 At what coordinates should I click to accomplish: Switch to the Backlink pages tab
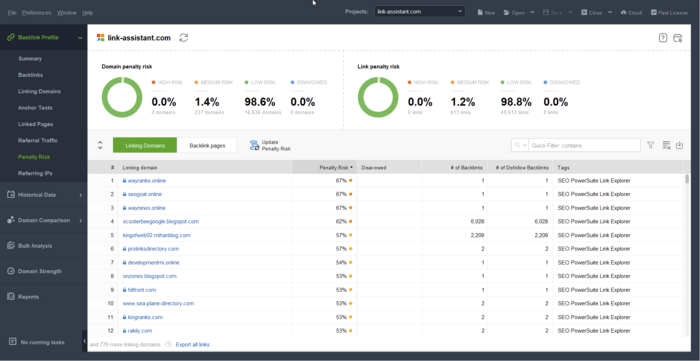[207, 145]
